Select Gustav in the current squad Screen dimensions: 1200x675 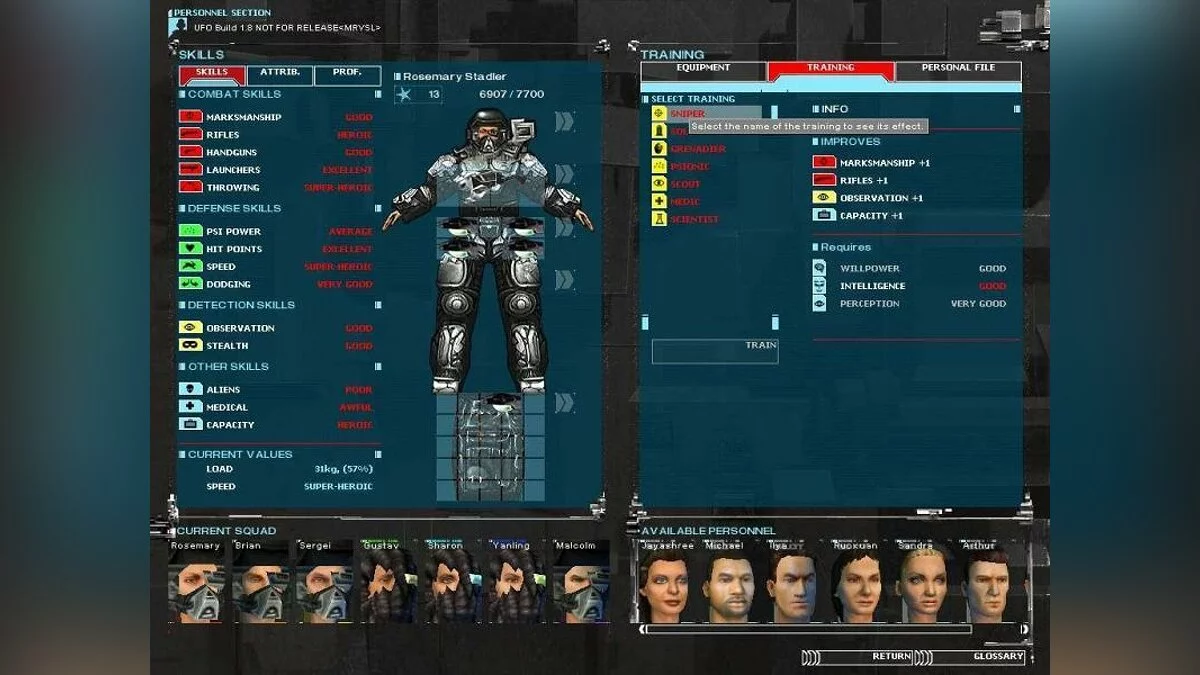[x=389, y=581]
